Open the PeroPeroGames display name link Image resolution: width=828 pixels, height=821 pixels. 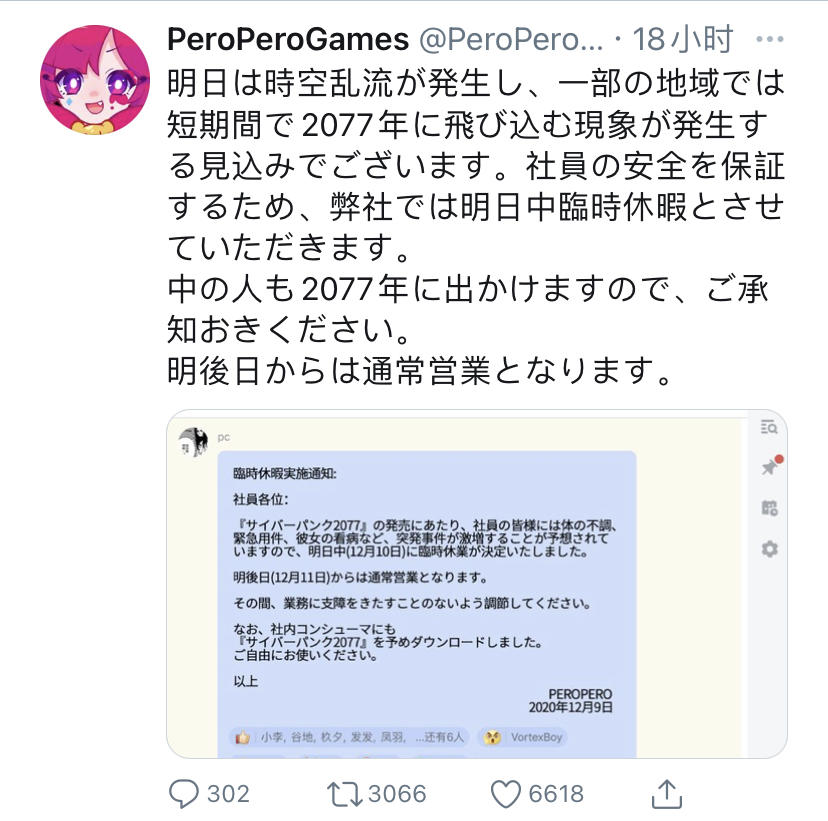tap(288, 41)
